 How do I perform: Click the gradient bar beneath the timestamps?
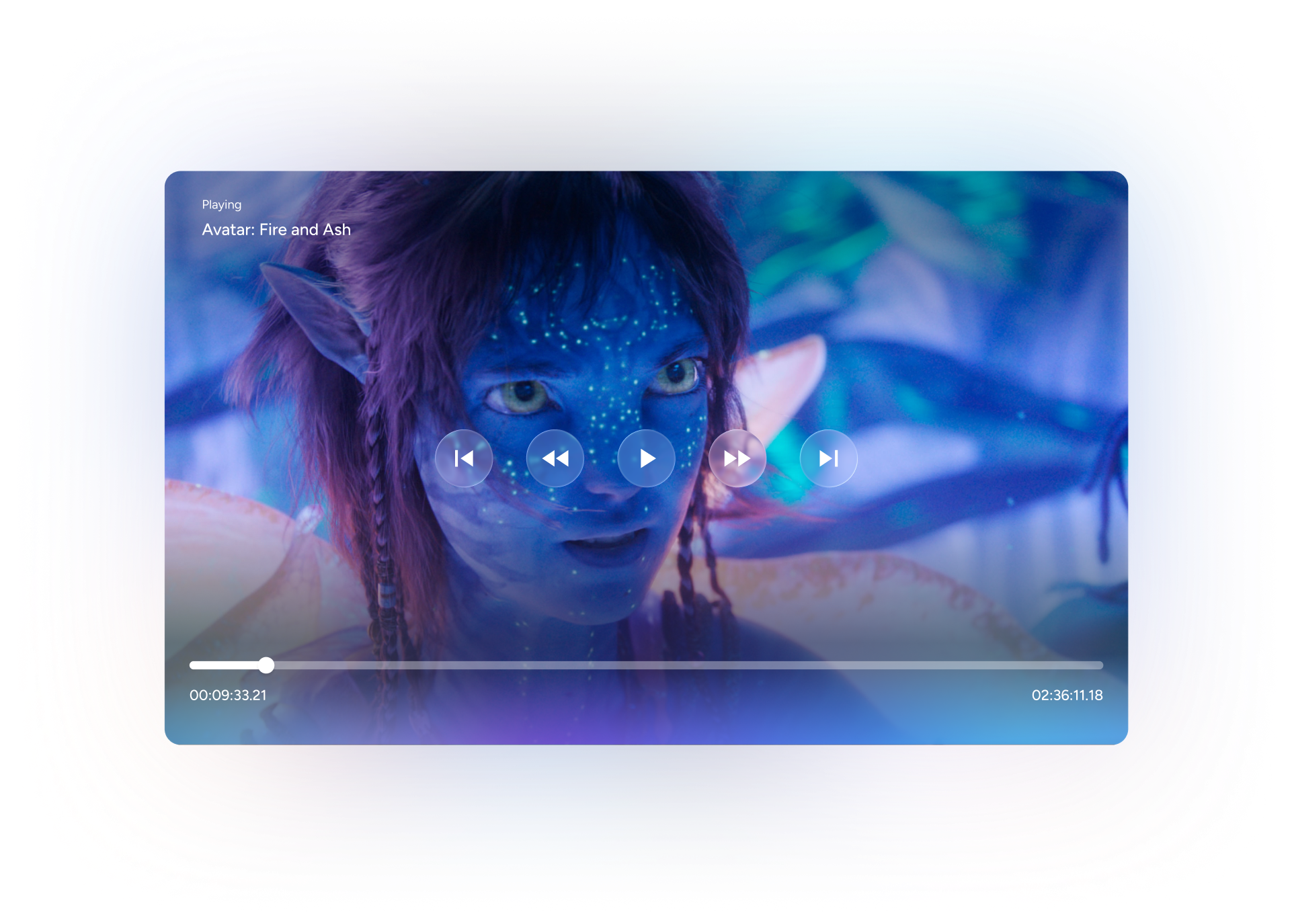click(645, 729)
